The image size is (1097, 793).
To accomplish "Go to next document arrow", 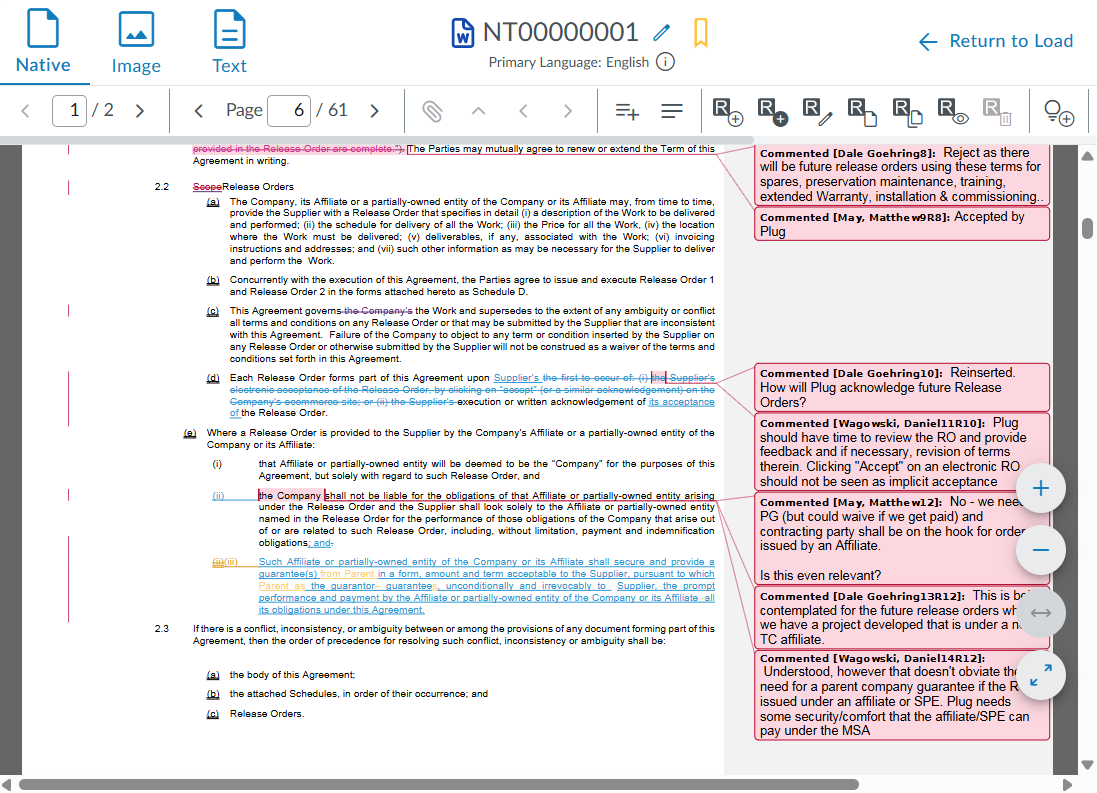I will (x=140, y=111).
